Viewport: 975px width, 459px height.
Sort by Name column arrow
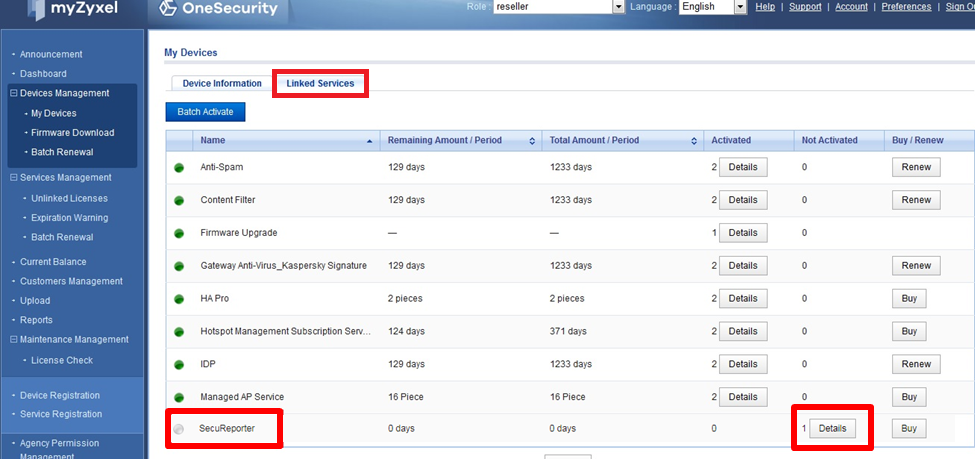click(370, 141)
